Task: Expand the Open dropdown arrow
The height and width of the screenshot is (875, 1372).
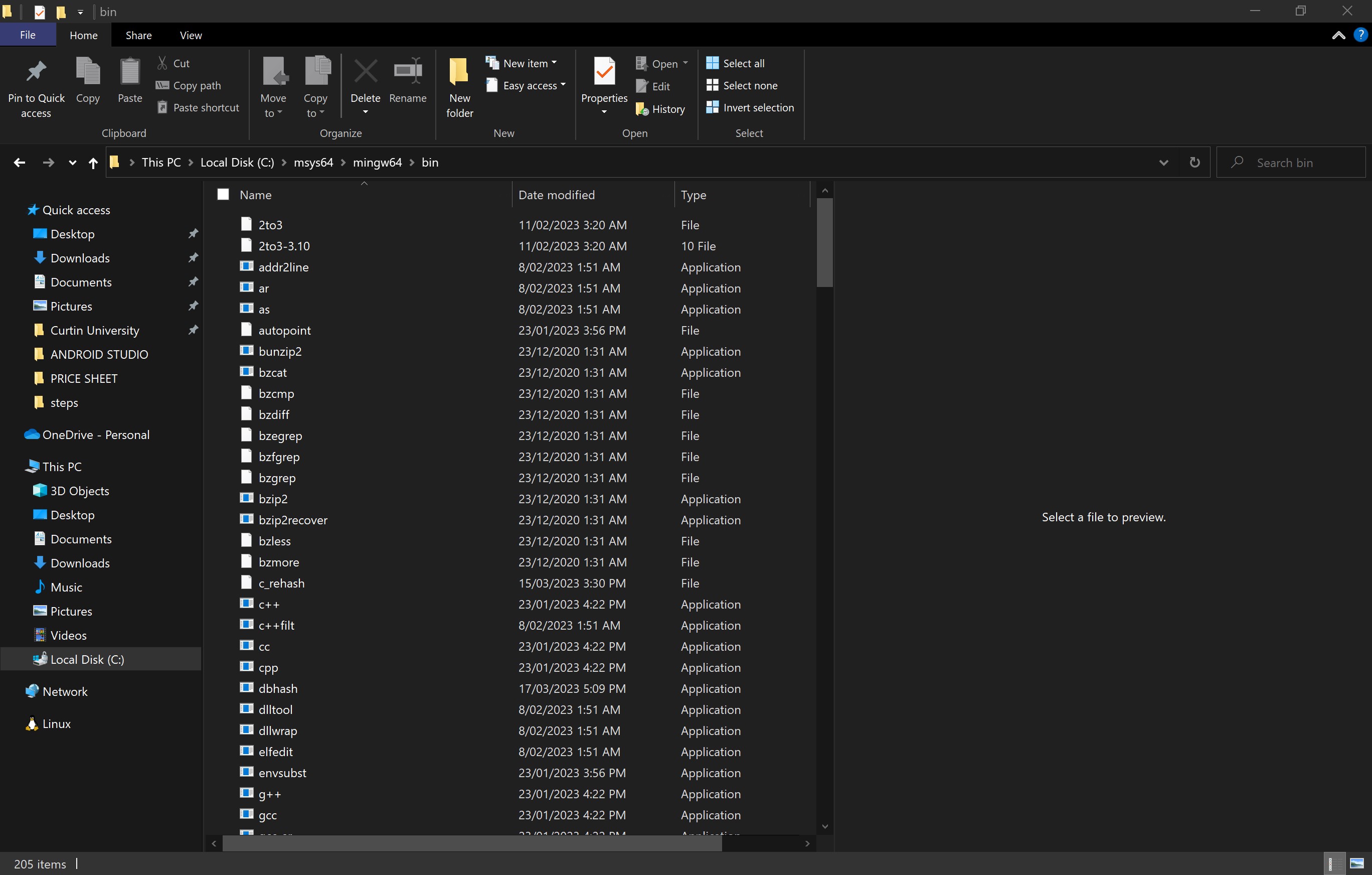Action: tap(685, 63)
